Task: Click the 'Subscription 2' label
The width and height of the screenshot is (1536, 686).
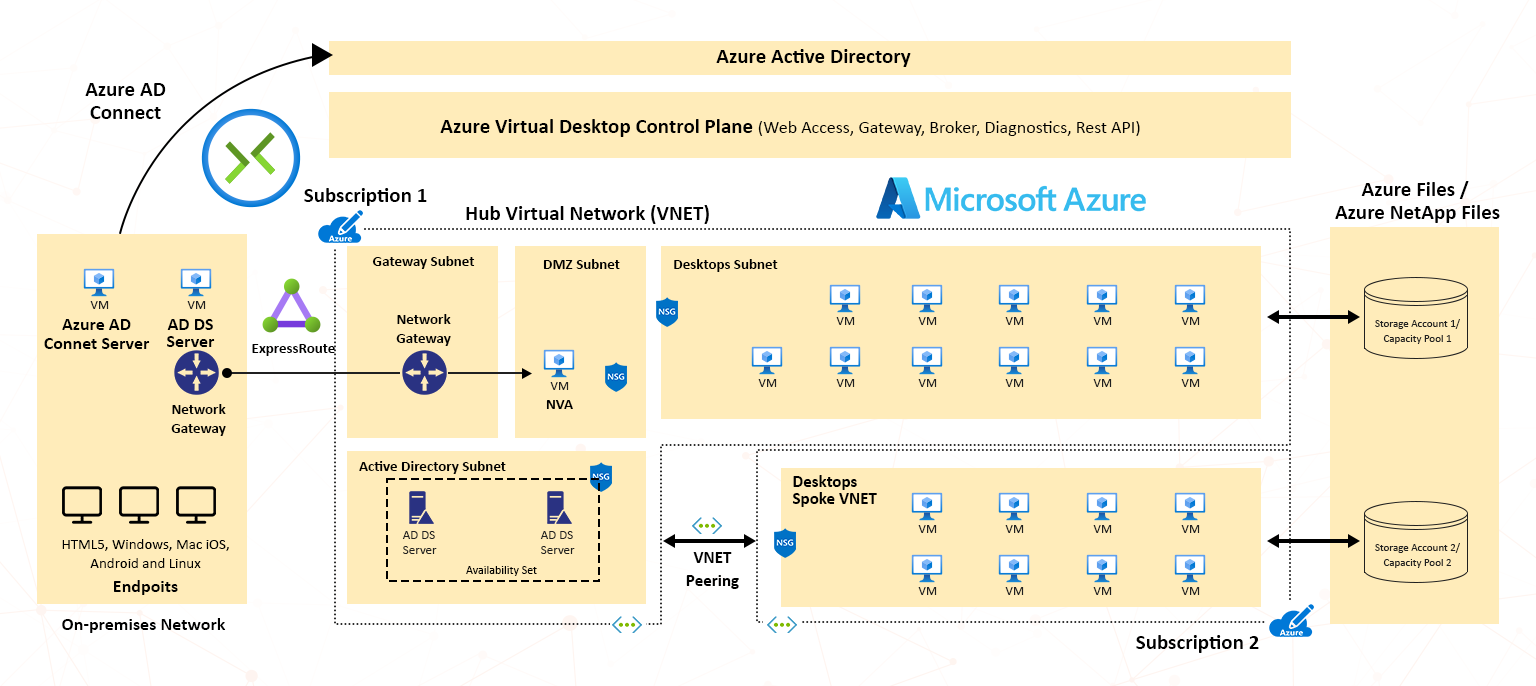Action: tap(1197, 643)
